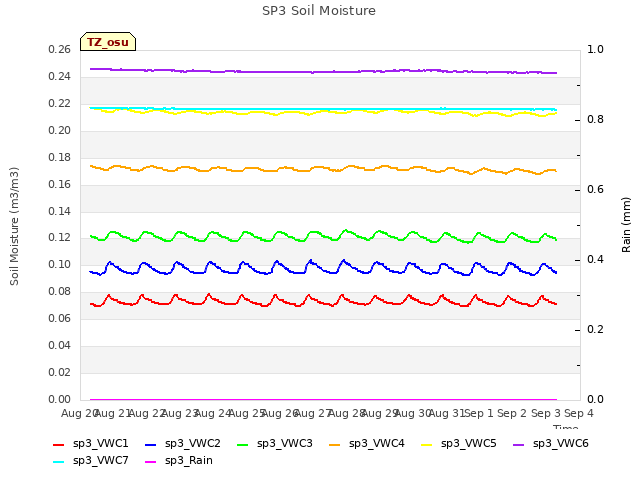Image resolution: width=640 pixels, height=480 pixels.
Task: Click the 0.04 left axis value
Action: click(x=60, y=345)
